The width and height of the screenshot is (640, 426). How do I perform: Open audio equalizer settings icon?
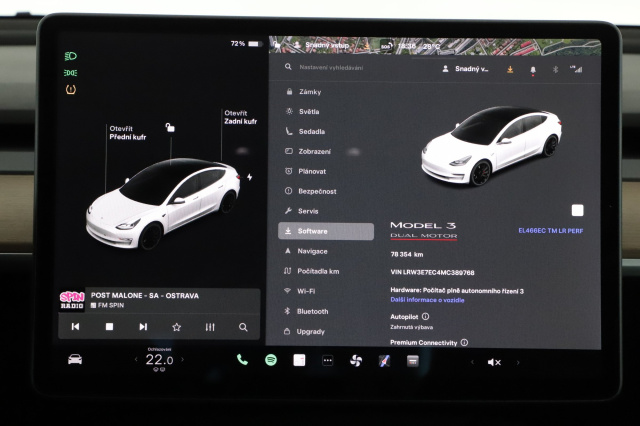coord(210,326)
